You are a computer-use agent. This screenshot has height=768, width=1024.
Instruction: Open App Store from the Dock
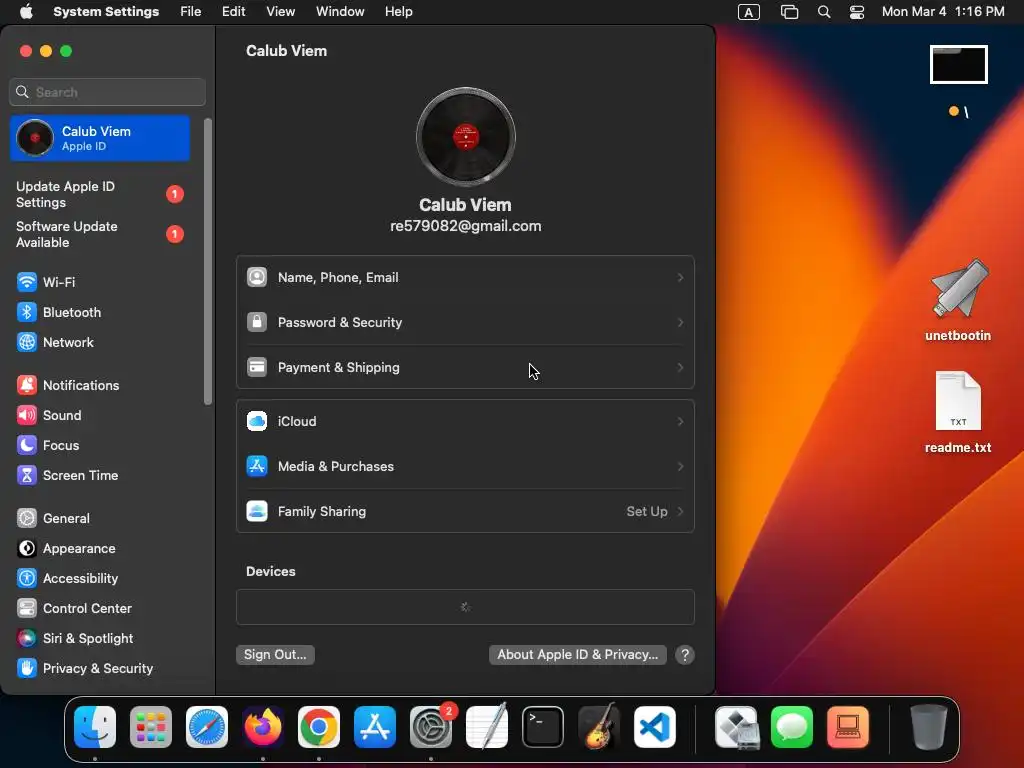(375, 727)
